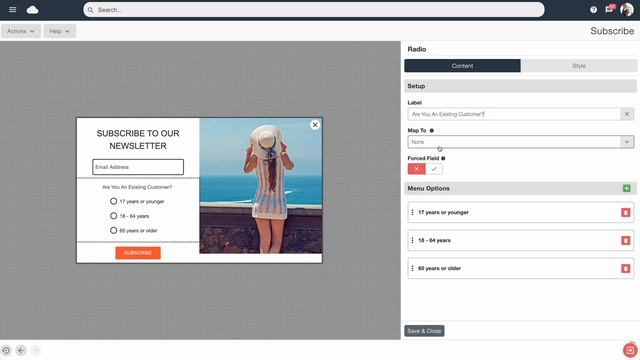Click the search magnifier icon
640x360 pixels.
click(90, 10)
